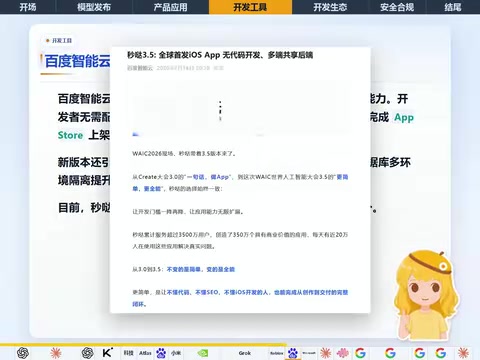The height and width of the screenshot is (360, 480).
Task: Click the yellow progress bar above the icon strip
Action: [x=143, y=344]
